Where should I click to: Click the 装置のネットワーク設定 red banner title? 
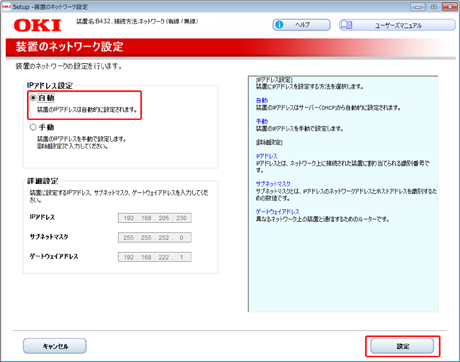pyautogui.click(x=69, y=47)
